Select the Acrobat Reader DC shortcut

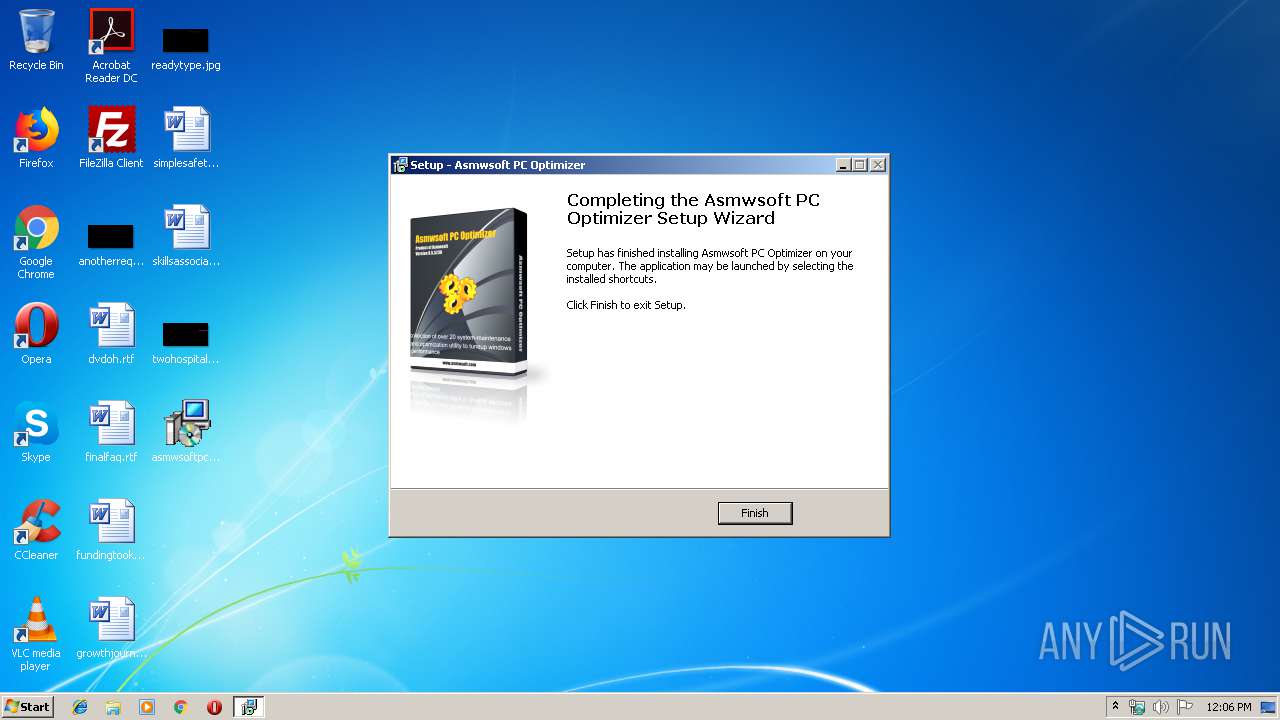pos(111,46)
